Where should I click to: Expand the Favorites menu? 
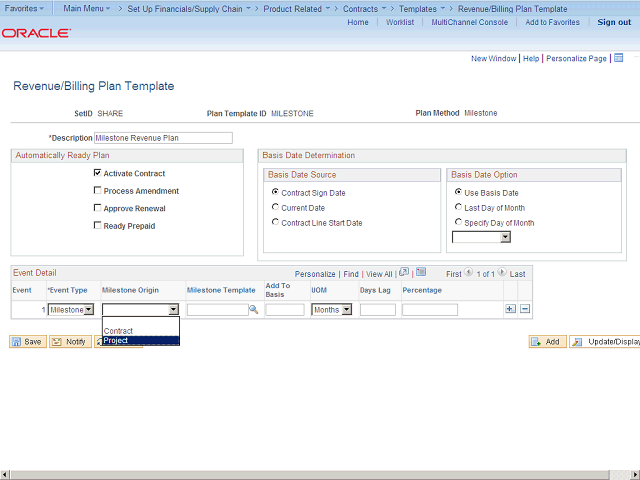24,8
